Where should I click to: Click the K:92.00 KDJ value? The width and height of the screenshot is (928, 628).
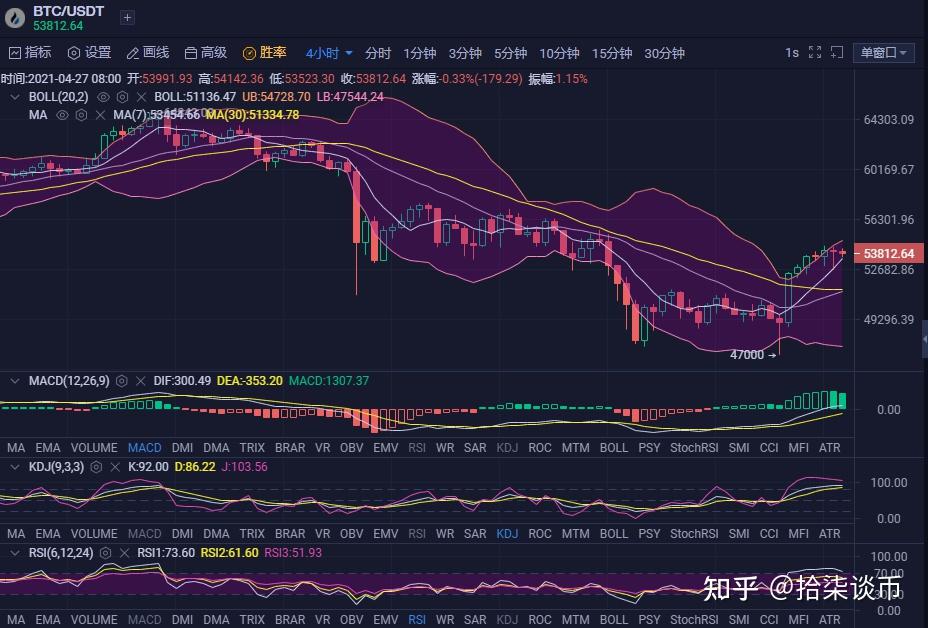(149, 466)
